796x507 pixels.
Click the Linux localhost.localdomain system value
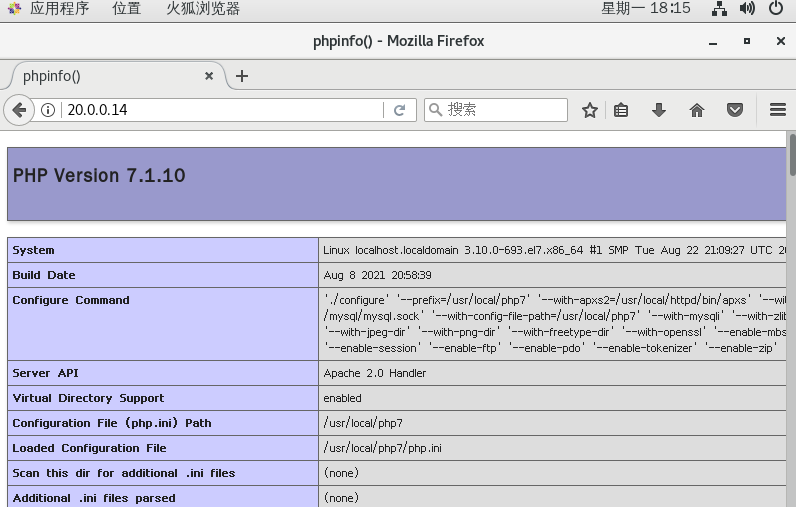(554, 250)
